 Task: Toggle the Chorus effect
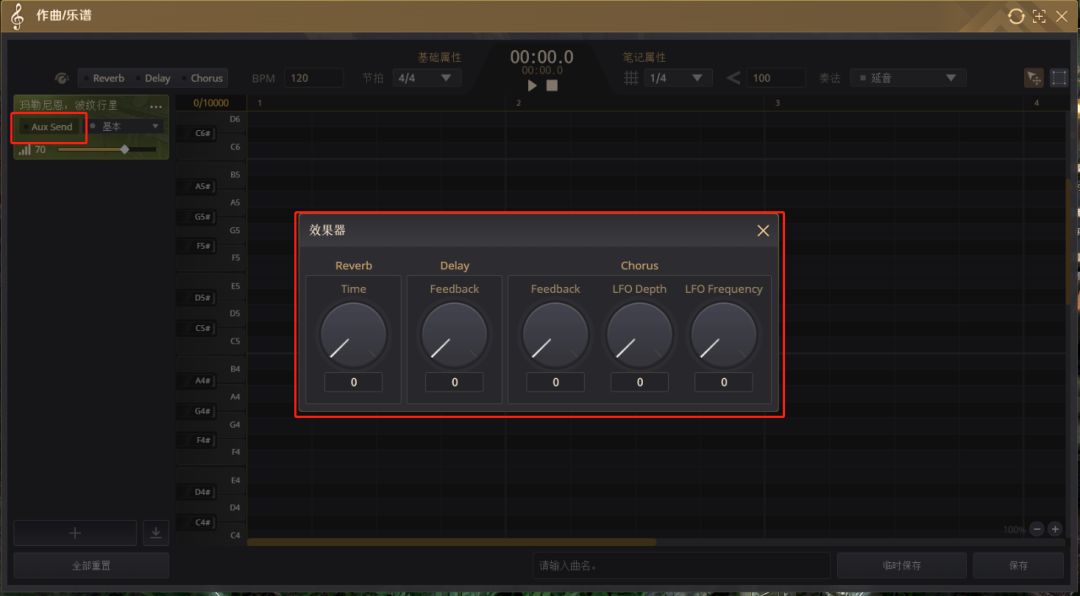pos(203,78)
